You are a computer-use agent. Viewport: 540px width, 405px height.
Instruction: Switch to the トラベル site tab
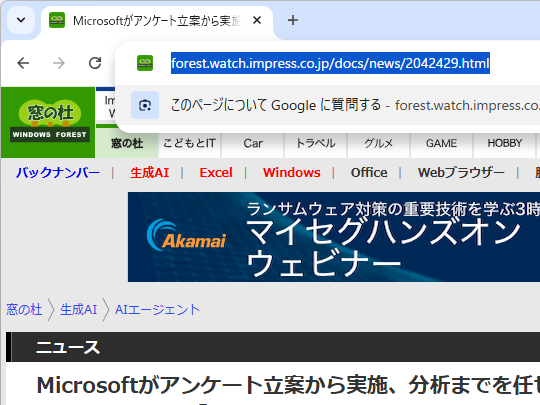(x=316, y=143)
